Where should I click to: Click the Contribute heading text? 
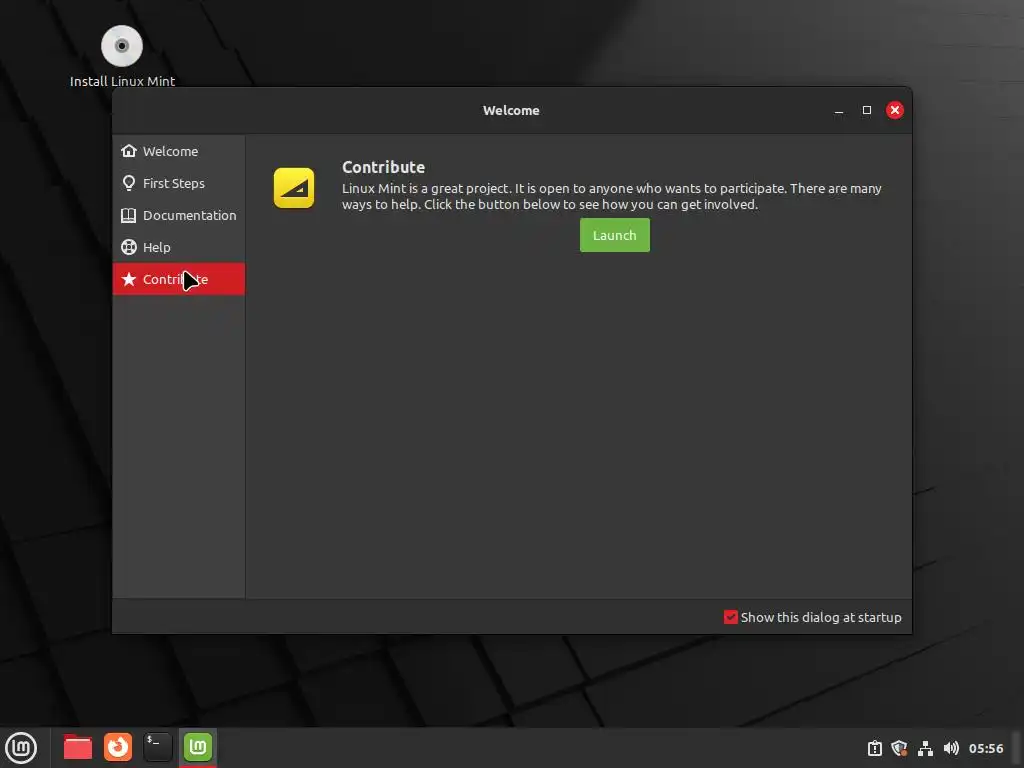(383, 167)
